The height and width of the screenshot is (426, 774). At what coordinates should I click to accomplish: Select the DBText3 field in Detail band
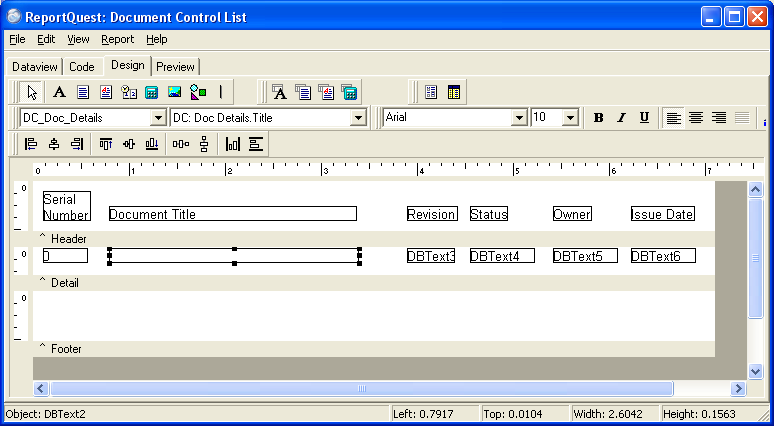tap(431, 256)
